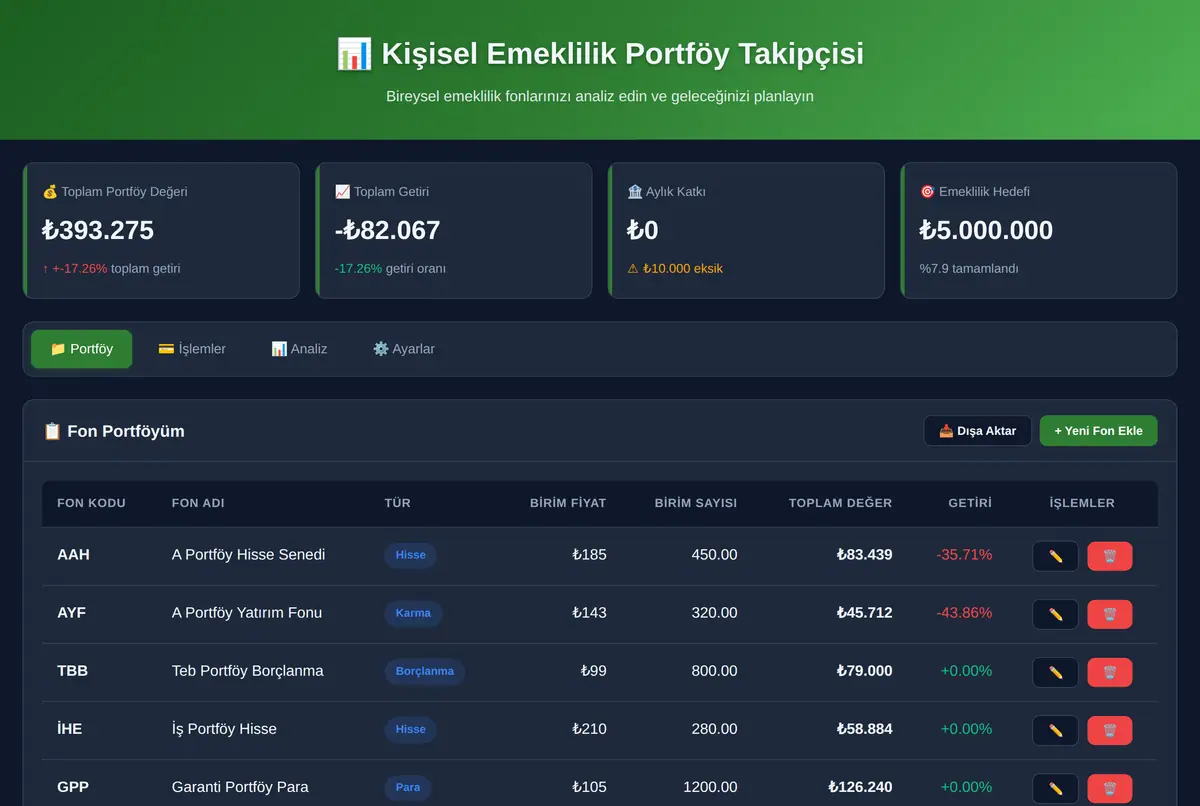
Task: Click the ₺393.275 portfolio value
Action: pyautogui.click(x=98, y=231)
